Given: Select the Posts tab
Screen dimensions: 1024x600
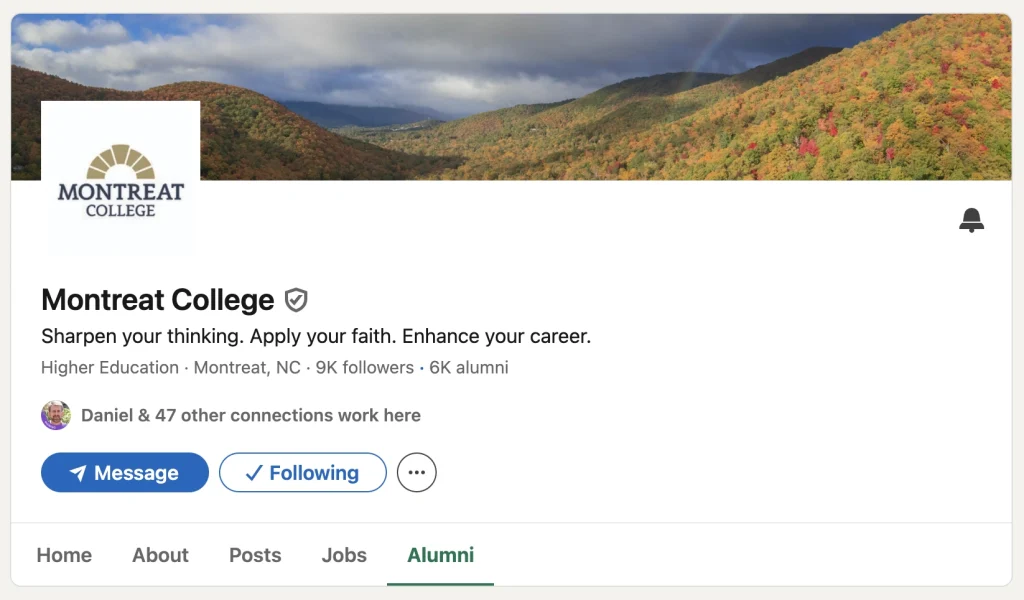Looking at the screenshot, I should 254,555.
